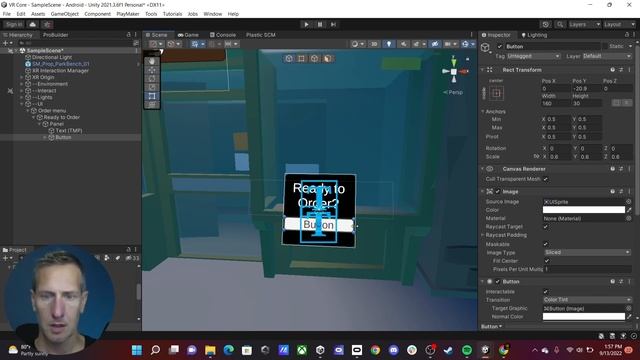This screenshot has width=640, height=360.
Task: Edit the Pos Y field
Action: point(586,89)
